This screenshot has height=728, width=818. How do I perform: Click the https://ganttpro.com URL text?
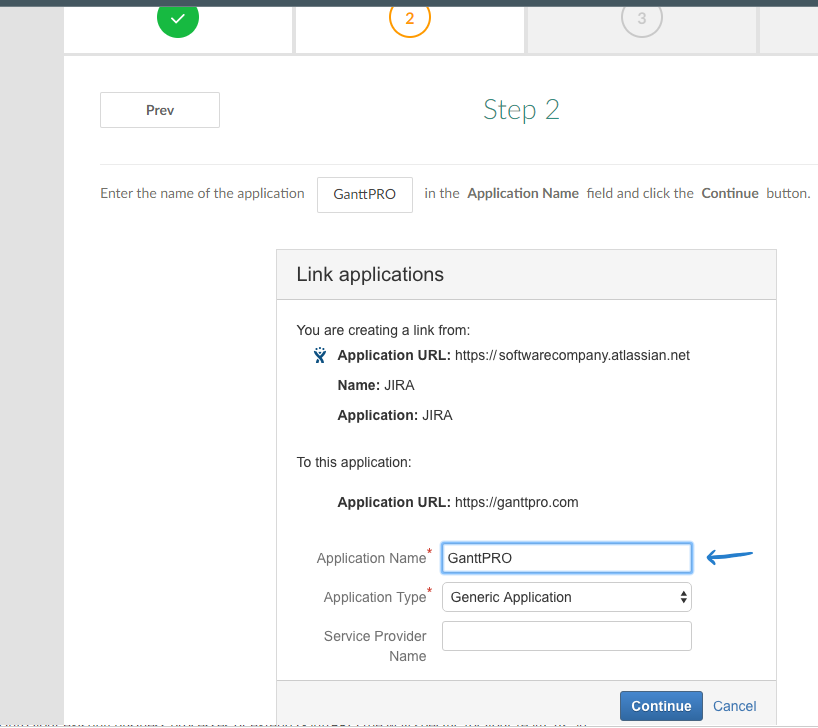(516, 502)
